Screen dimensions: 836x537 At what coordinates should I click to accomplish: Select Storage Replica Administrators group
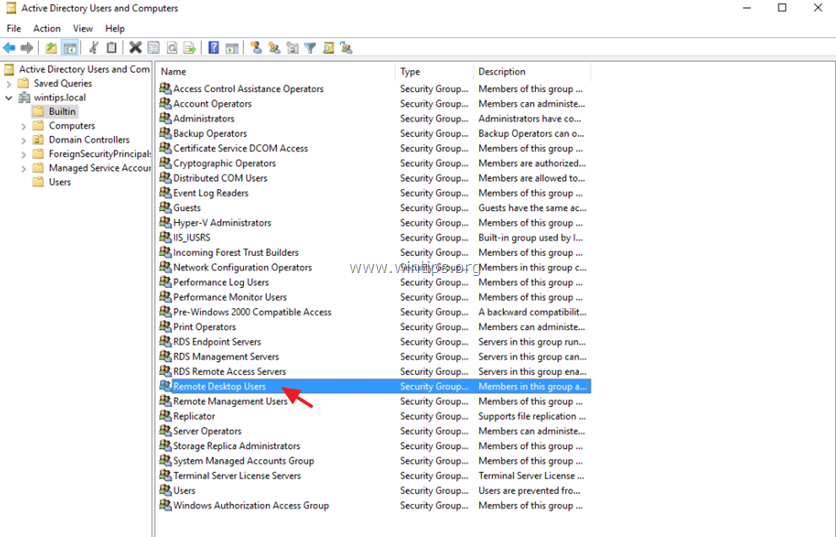pyautogui.click(x=375, y=446)
